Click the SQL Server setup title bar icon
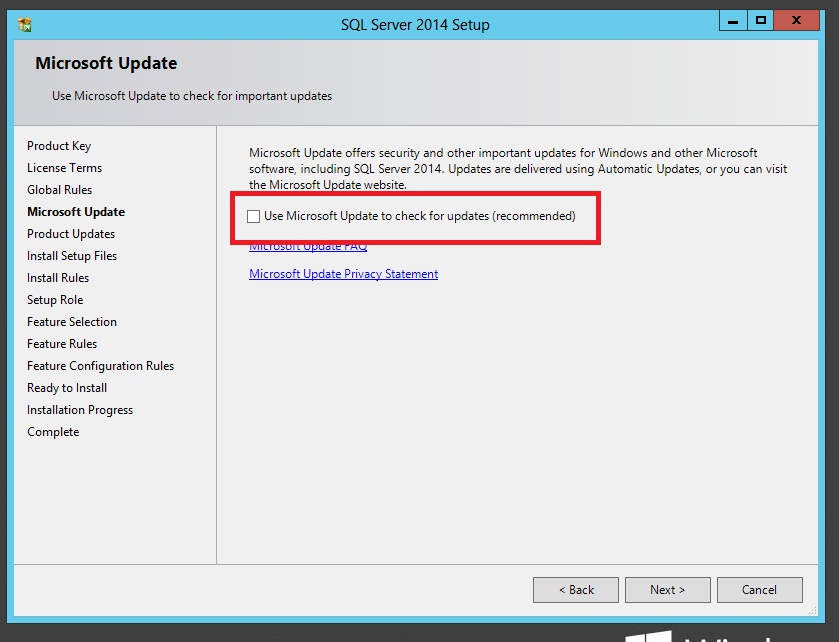839x642 pixels. 25,25
